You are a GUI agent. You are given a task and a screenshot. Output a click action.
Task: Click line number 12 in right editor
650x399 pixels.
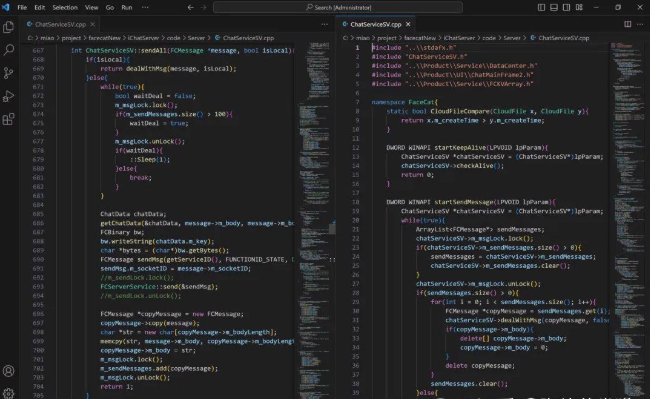(x=356, y=148)
